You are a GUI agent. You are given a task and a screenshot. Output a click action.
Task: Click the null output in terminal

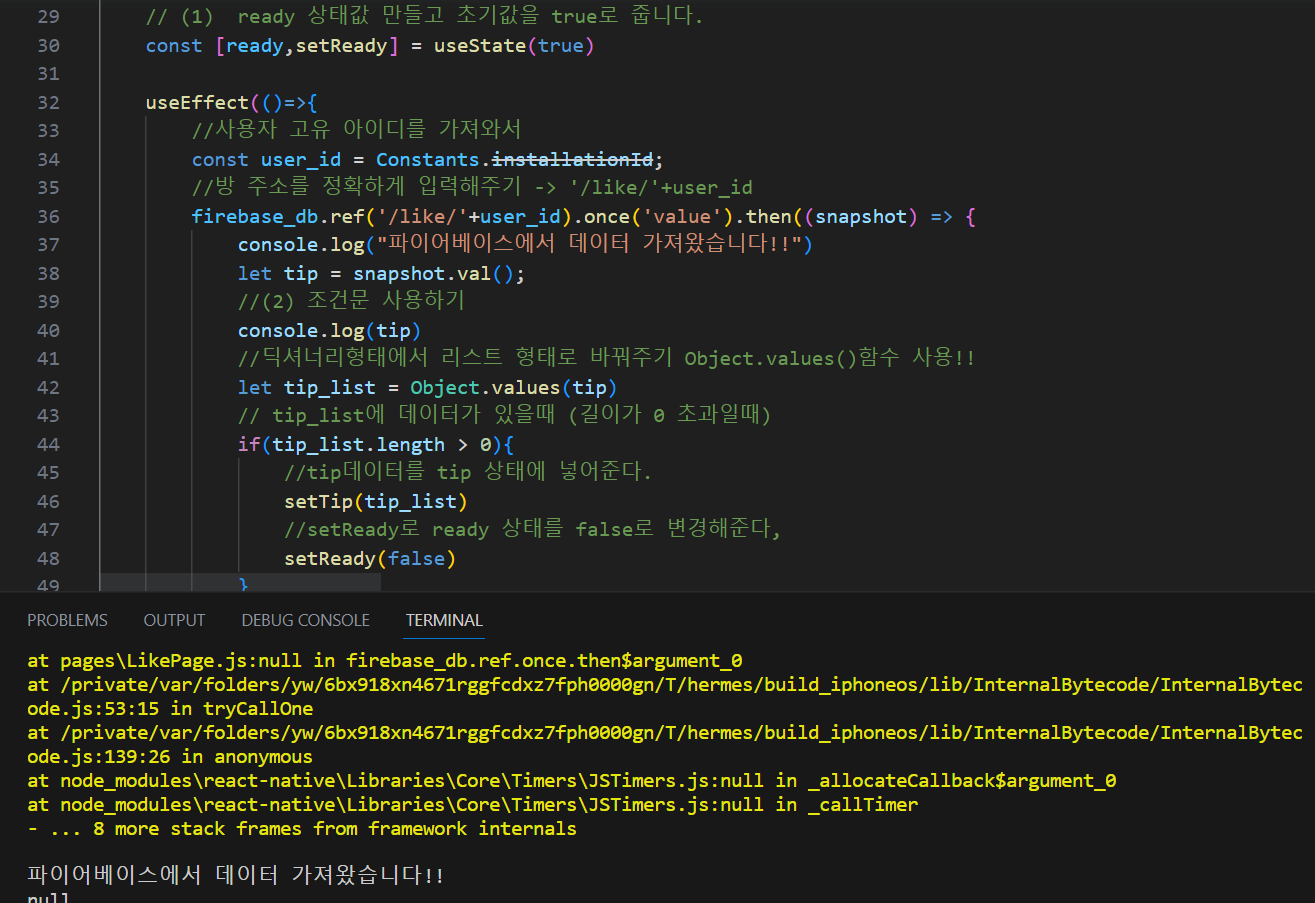(x=48, y=898)
